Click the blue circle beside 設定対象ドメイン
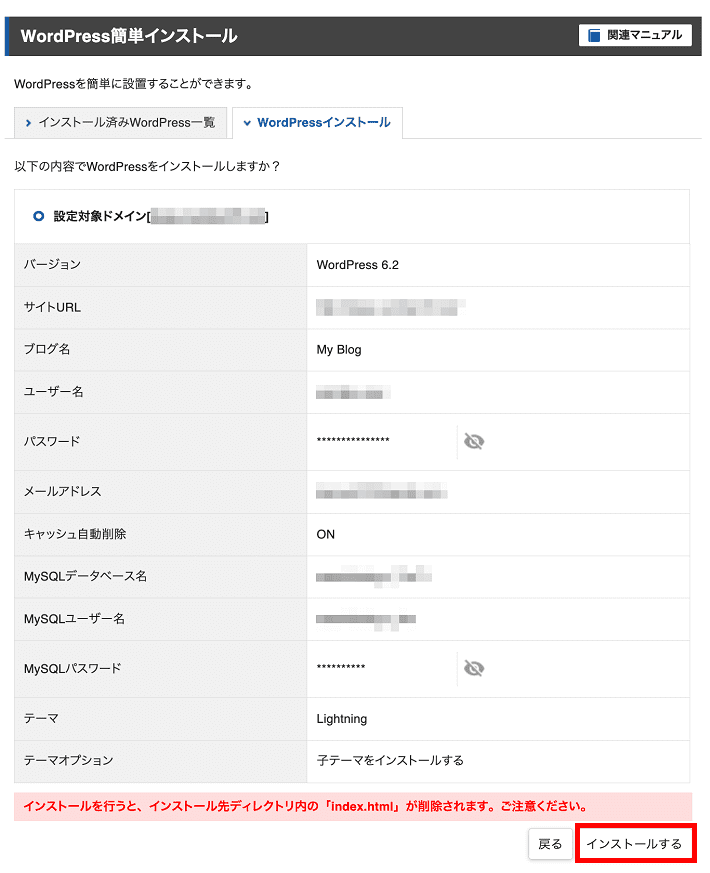 tap(38, 216)
